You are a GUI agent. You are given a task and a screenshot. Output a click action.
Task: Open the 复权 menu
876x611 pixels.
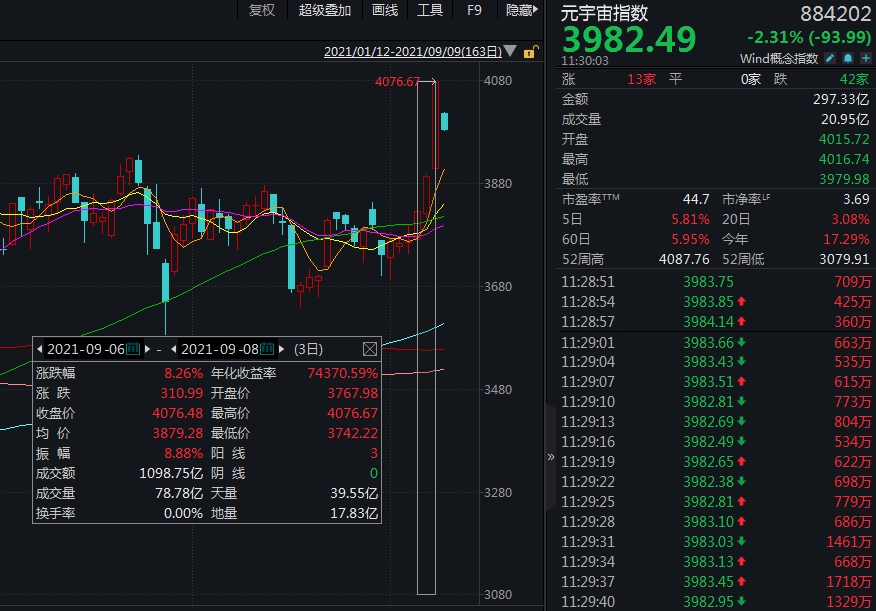(x=262, y=10)
